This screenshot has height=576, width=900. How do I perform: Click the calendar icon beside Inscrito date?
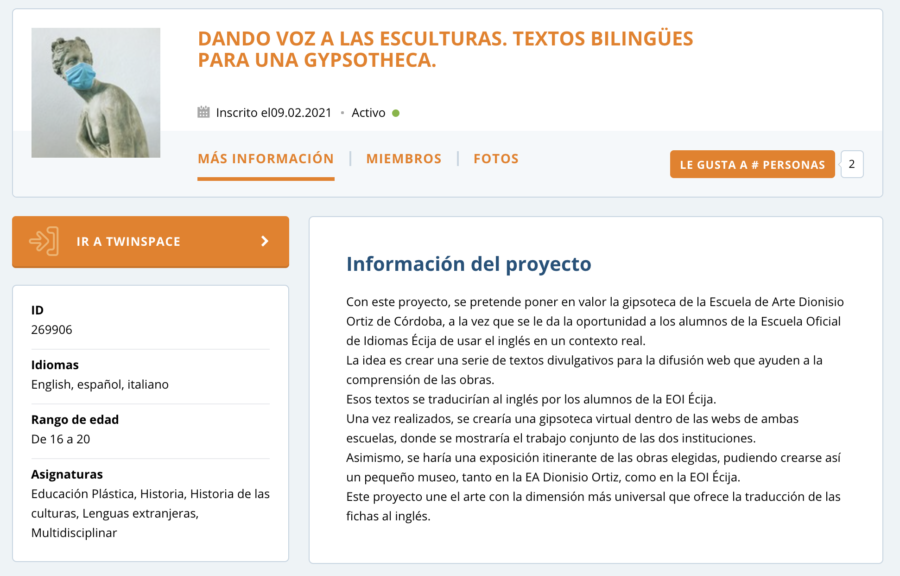(203, 112)
